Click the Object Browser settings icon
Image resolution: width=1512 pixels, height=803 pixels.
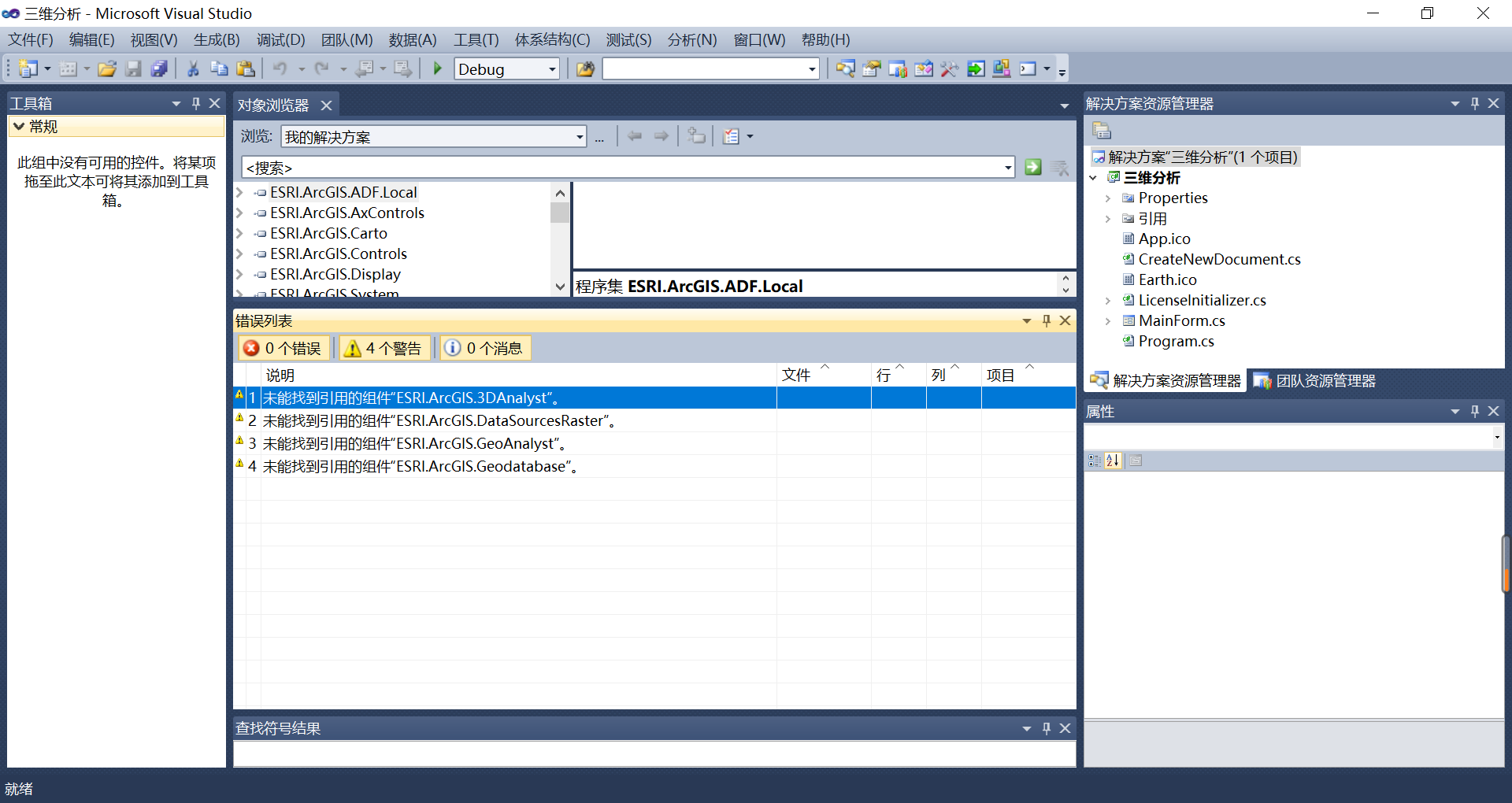[732, 137]
